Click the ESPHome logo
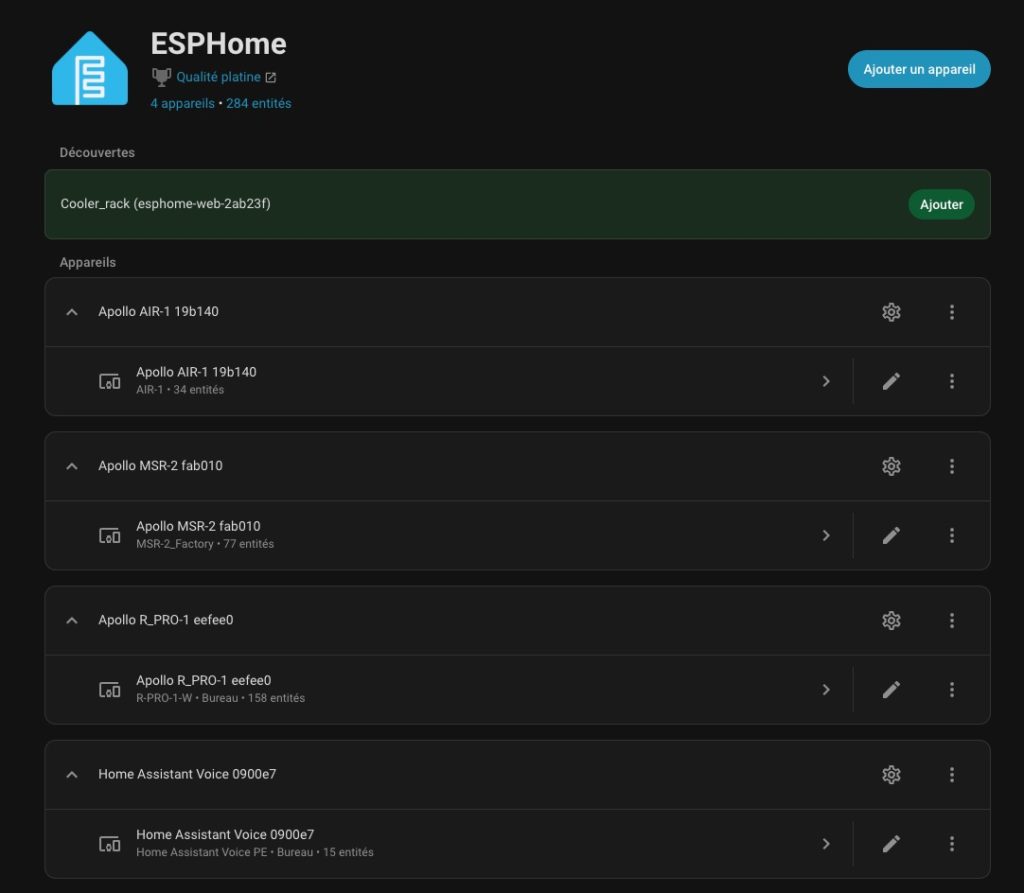The width and height of the screenshot is (1024, 893). [x=90, y=69]
